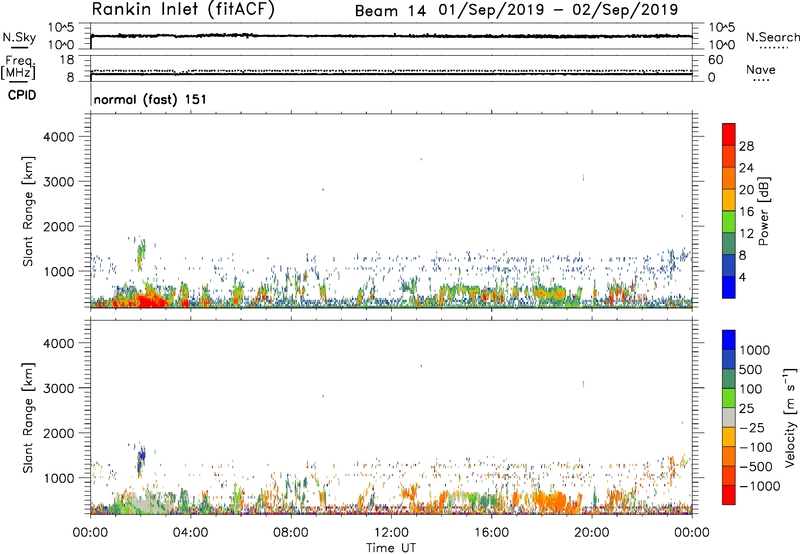Click the "500" tick on velocity colorbar

(x=753, y=369)
